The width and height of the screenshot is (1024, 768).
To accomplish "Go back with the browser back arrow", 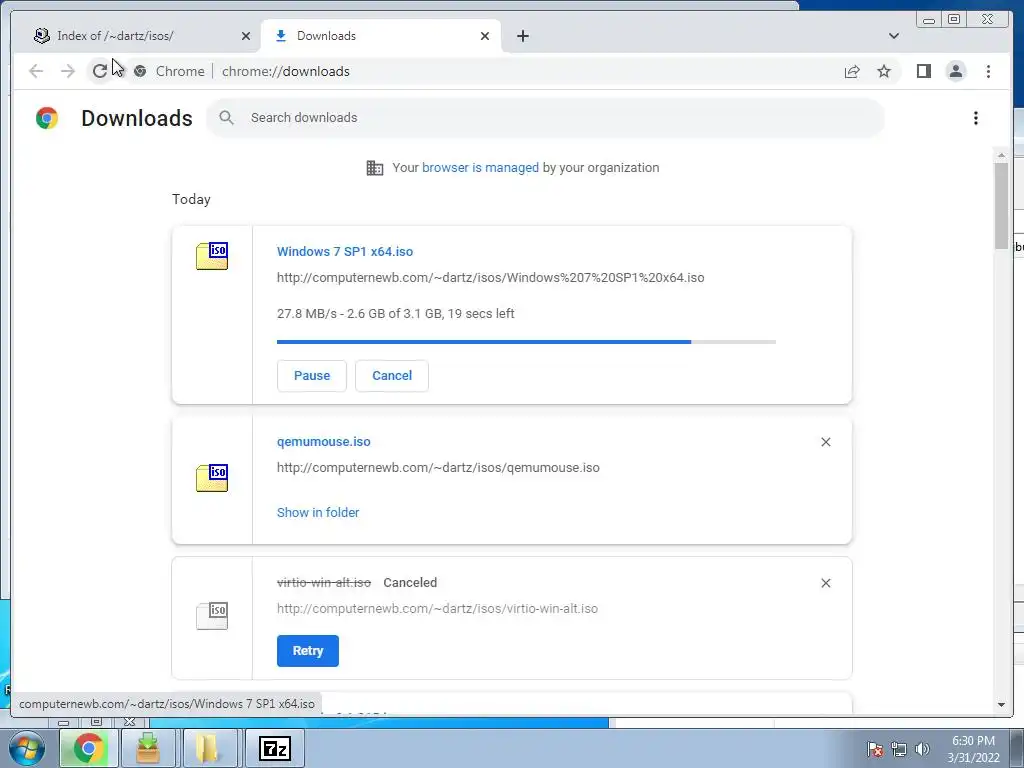I will coord(36,71).
